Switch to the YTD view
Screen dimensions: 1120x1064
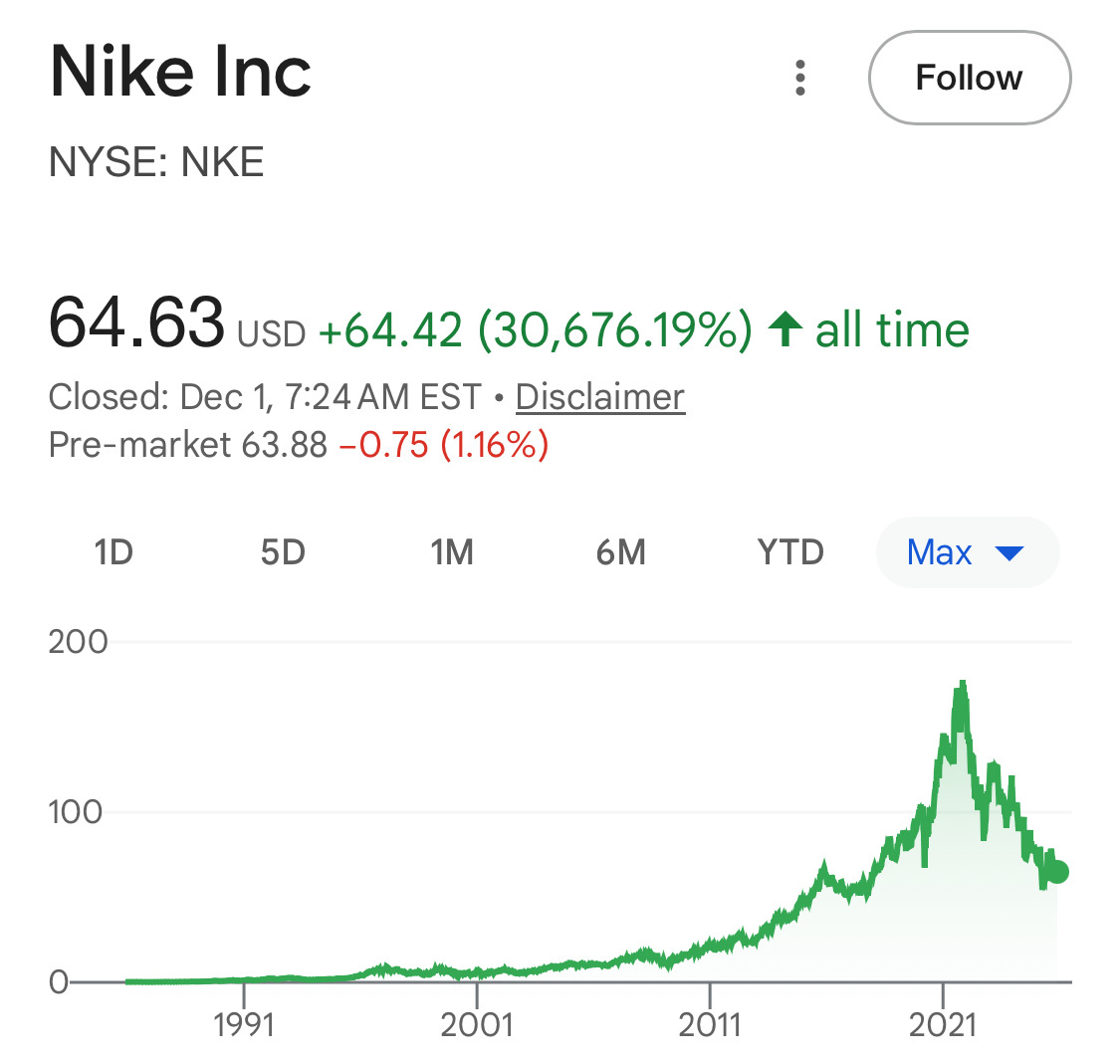click(x=790, y=551)
